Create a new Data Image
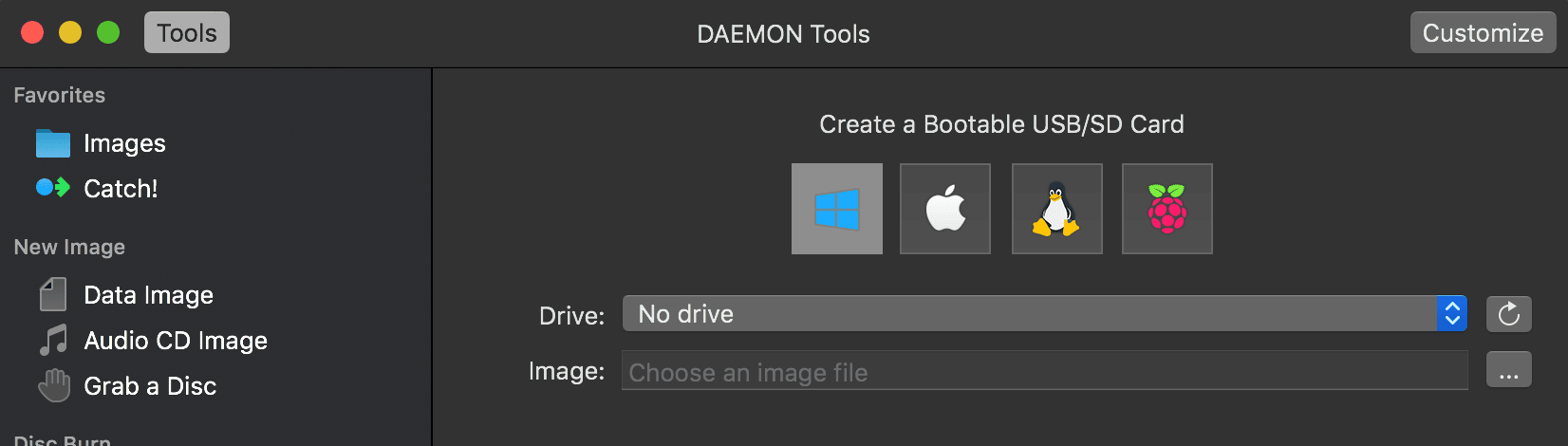Image resolution: width=1568 pixels, height=446 pixels. coord(148,295)
